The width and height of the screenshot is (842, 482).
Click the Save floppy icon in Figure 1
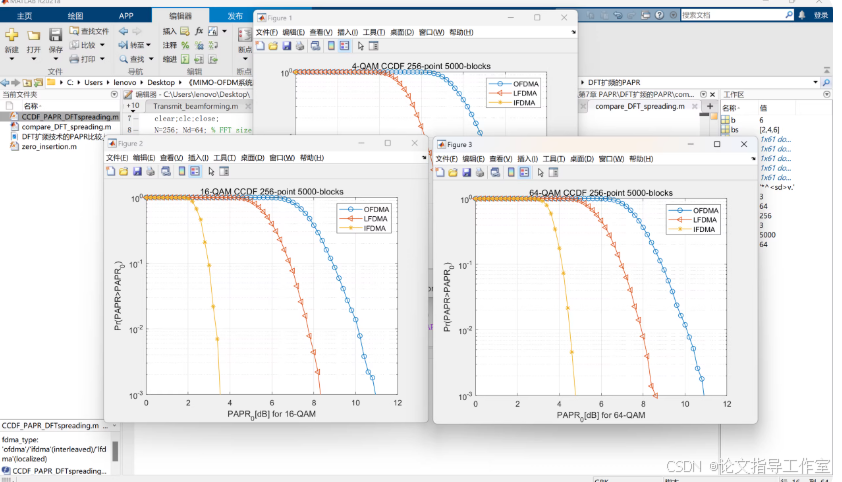click(x=286, y=46)
